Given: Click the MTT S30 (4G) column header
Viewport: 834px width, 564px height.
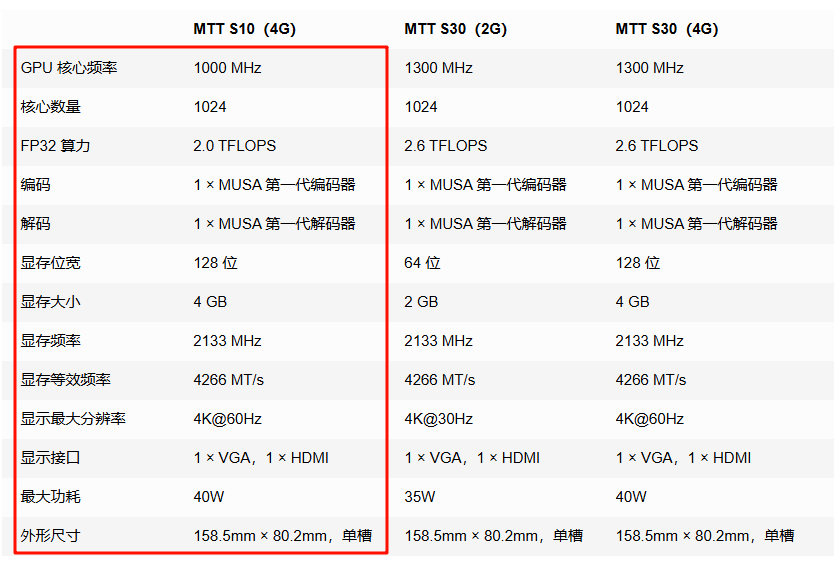Looking at the screenshot, I should pos(666,29).
